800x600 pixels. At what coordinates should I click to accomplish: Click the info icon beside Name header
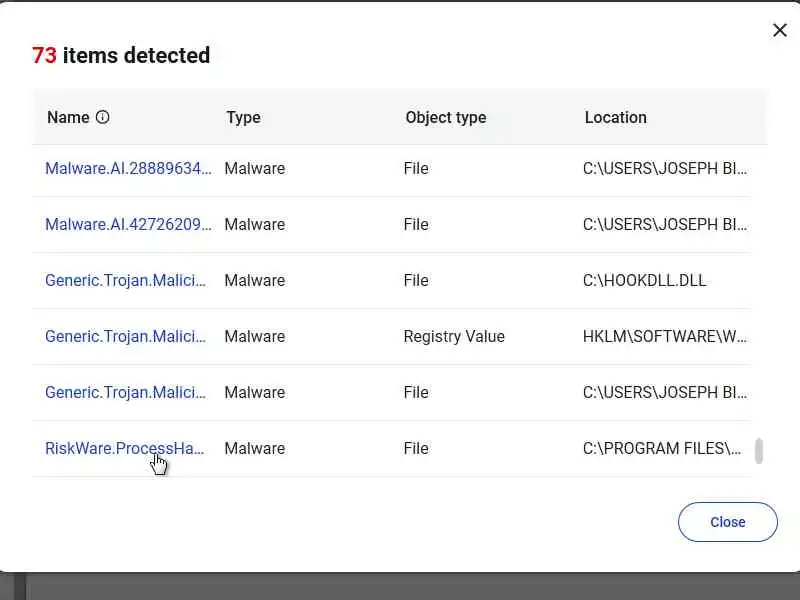point(102,117)
